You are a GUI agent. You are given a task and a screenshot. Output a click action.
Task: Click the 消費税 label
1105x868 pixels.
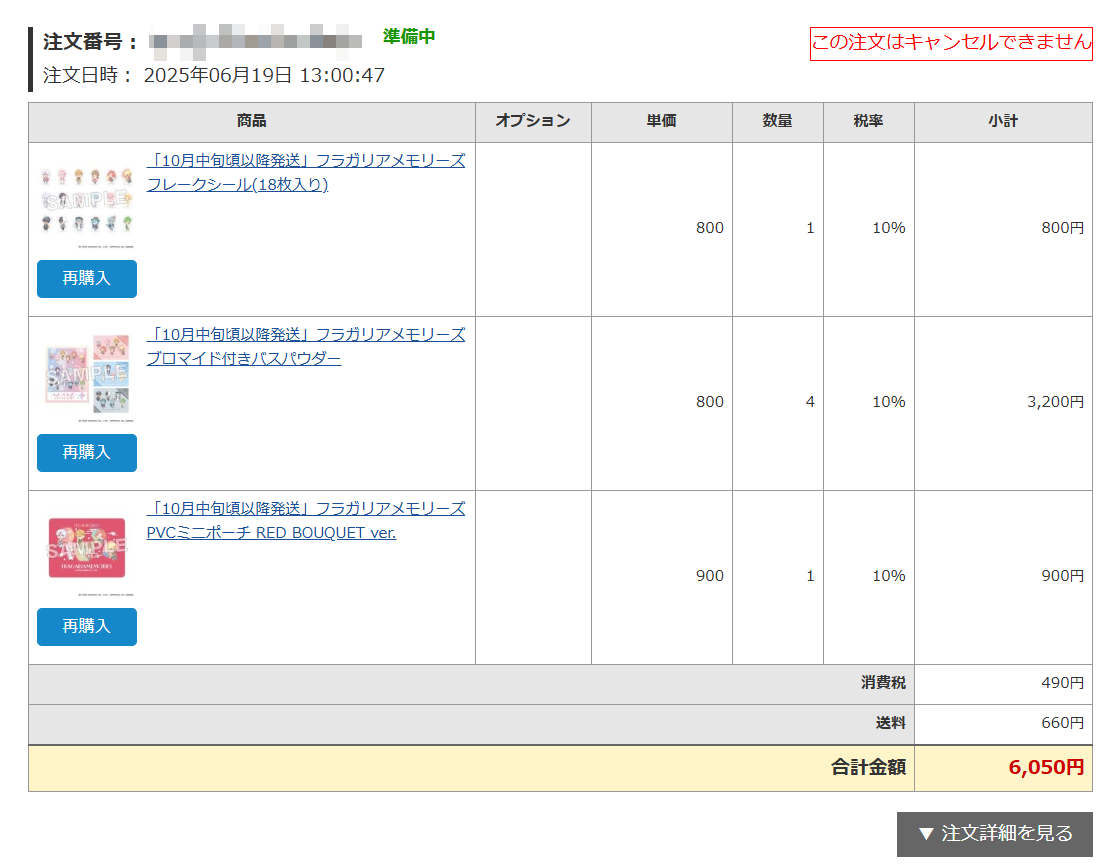coord(883,683)
